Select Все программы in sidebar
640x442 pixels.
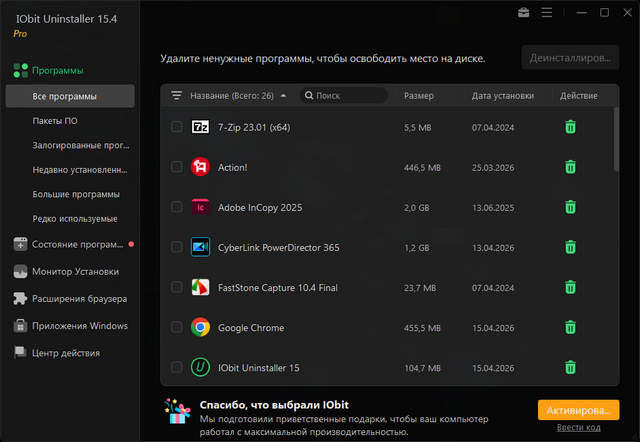[70, 96]
